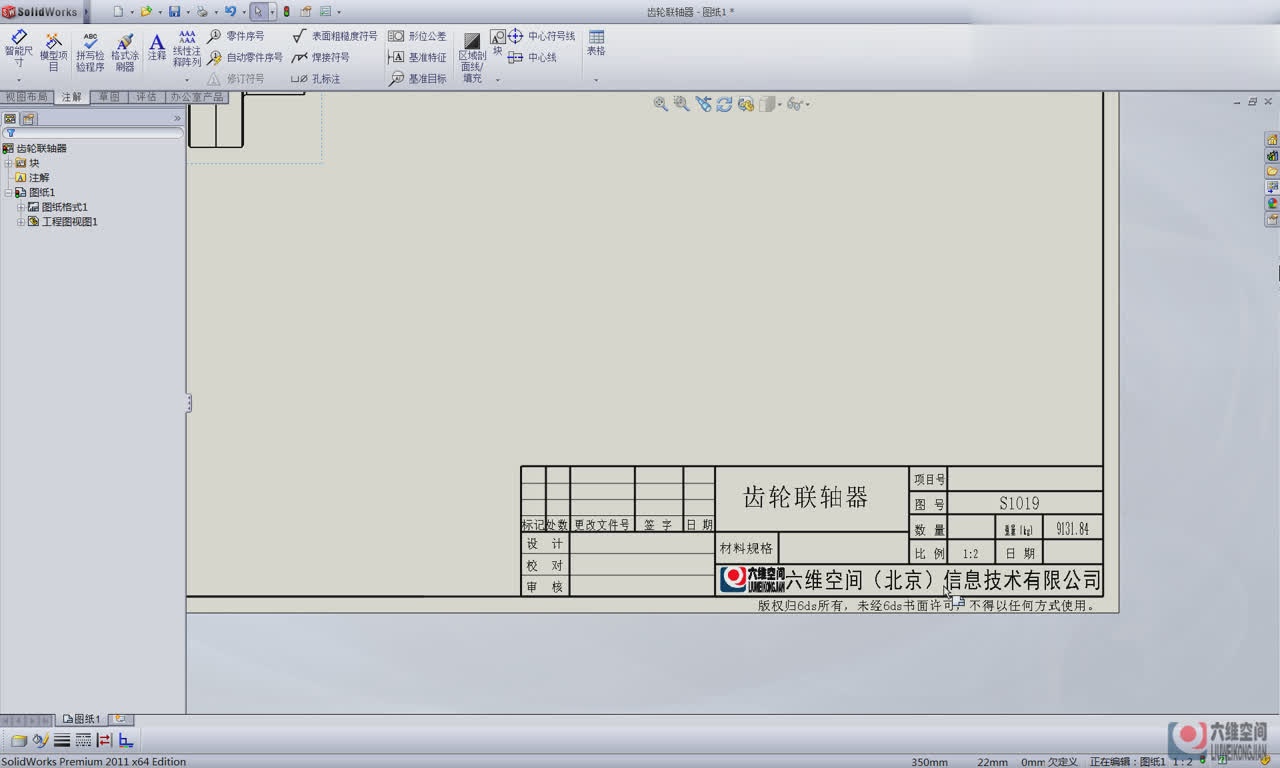Insert Hole Callout (孔标注)
Image resolution: width=1280 pixels, height=768 pixels.
tap(316, 79)
